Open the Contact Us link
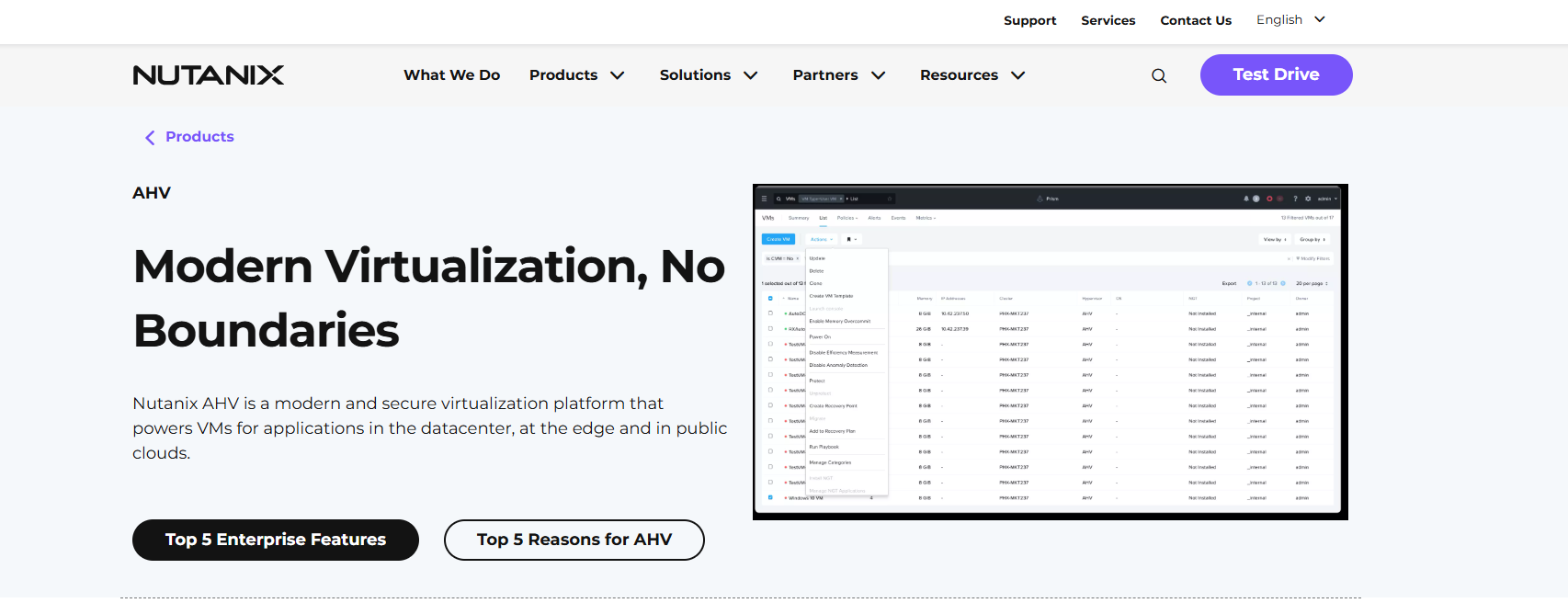1568x603 pixels. 1196,20
